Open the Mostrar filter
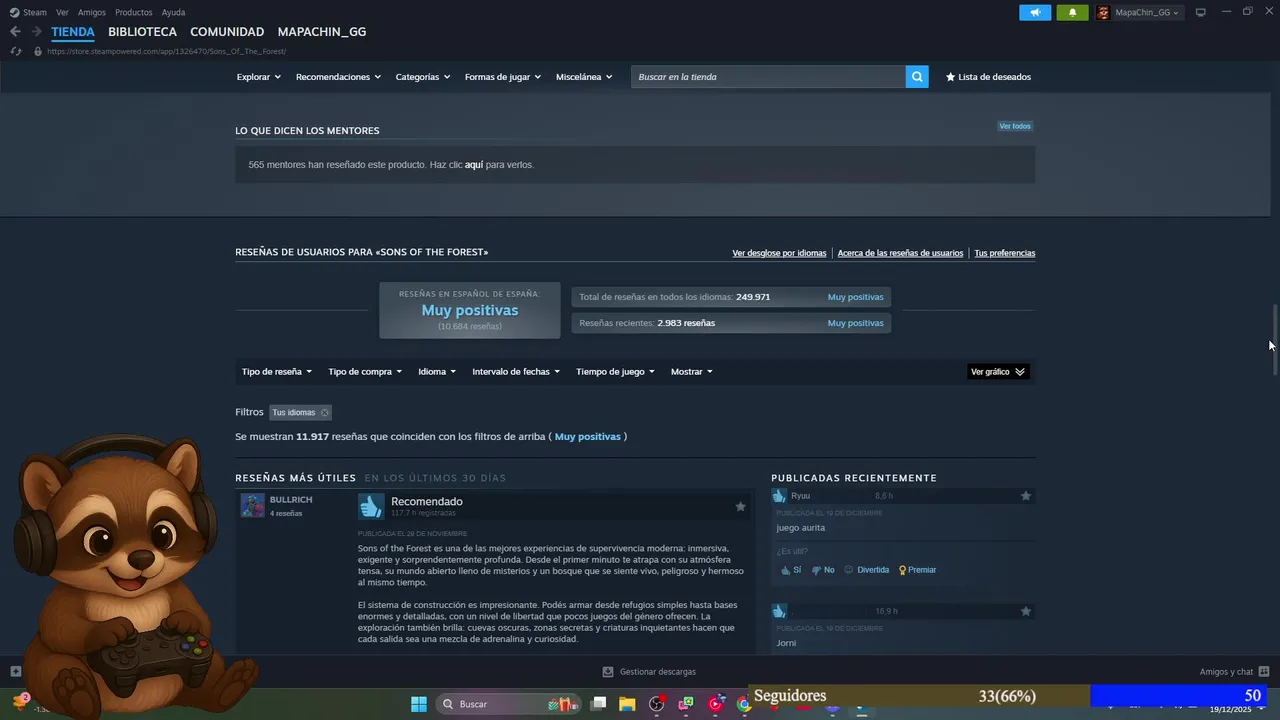 point(692,372)
